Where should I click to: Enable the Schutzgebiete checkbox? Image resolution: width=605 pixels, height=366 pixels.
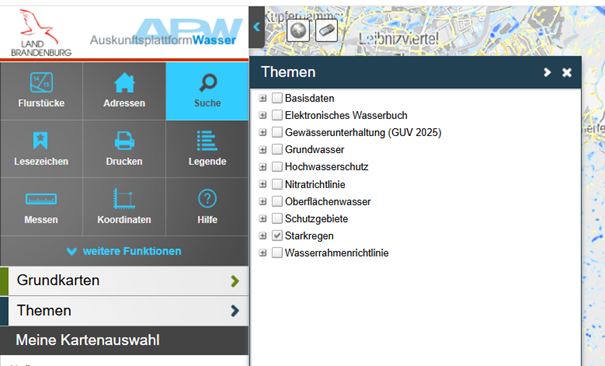pos(277,218)
